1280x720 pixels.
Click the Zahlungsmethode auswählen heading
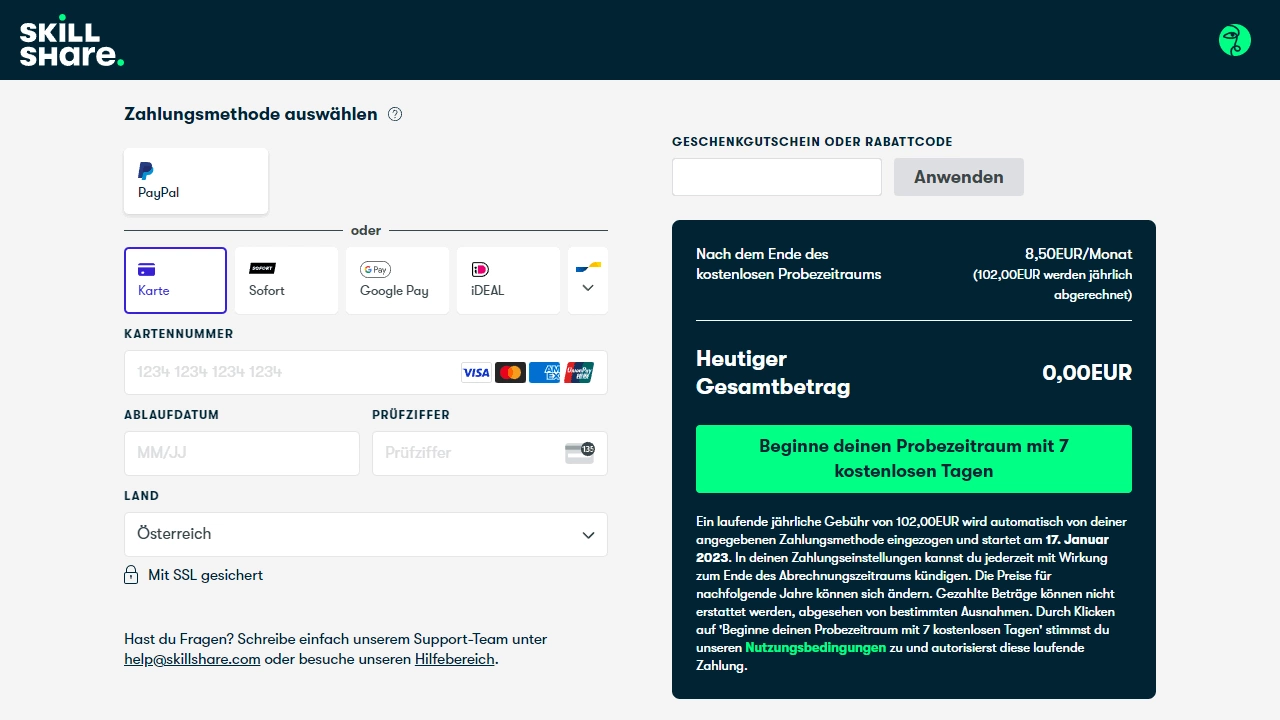click(251, 114)
